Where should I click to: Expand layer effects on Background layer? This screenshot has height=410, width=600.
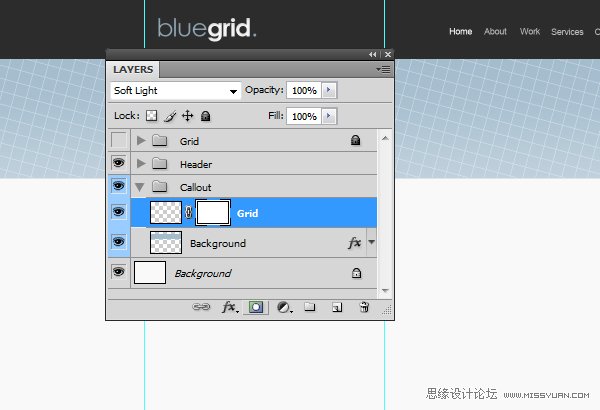pos(371,242)
